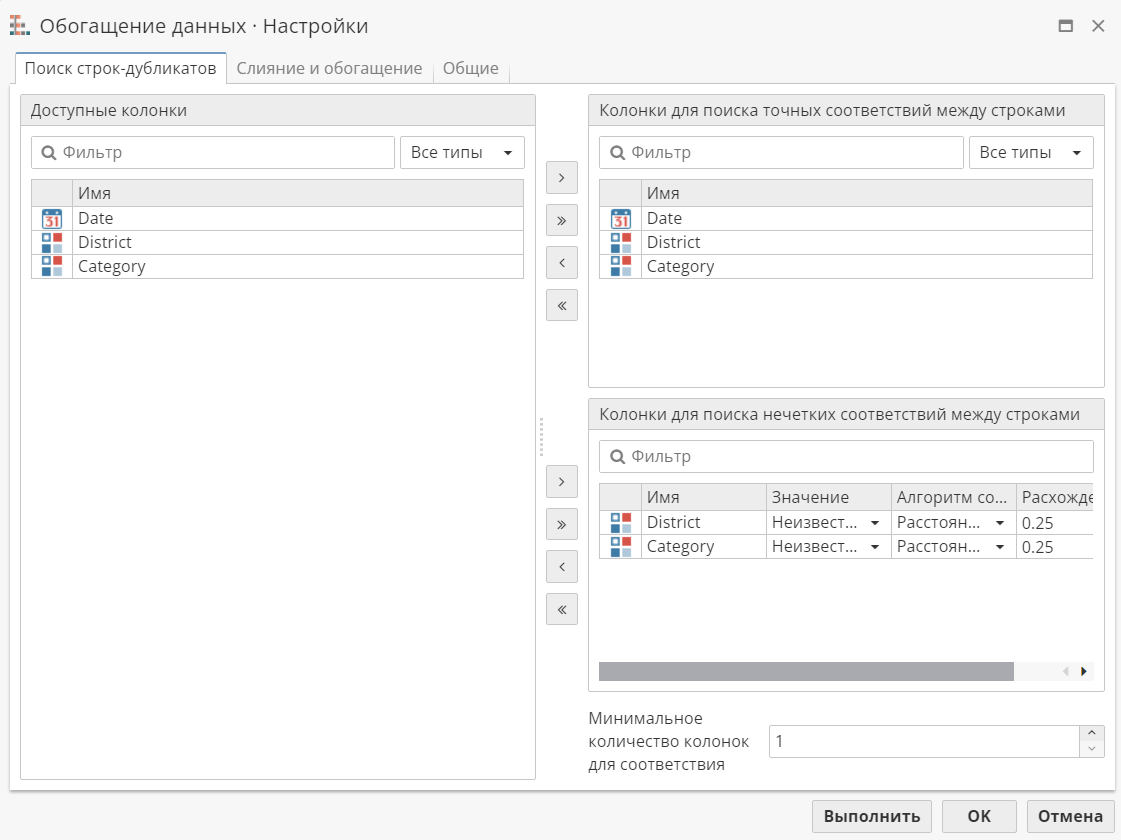This screenshot has width=1121, height=840.
Task: Click Отмена to cancel the dialog
Action: pyautogui.click(x=1069, y=816)
